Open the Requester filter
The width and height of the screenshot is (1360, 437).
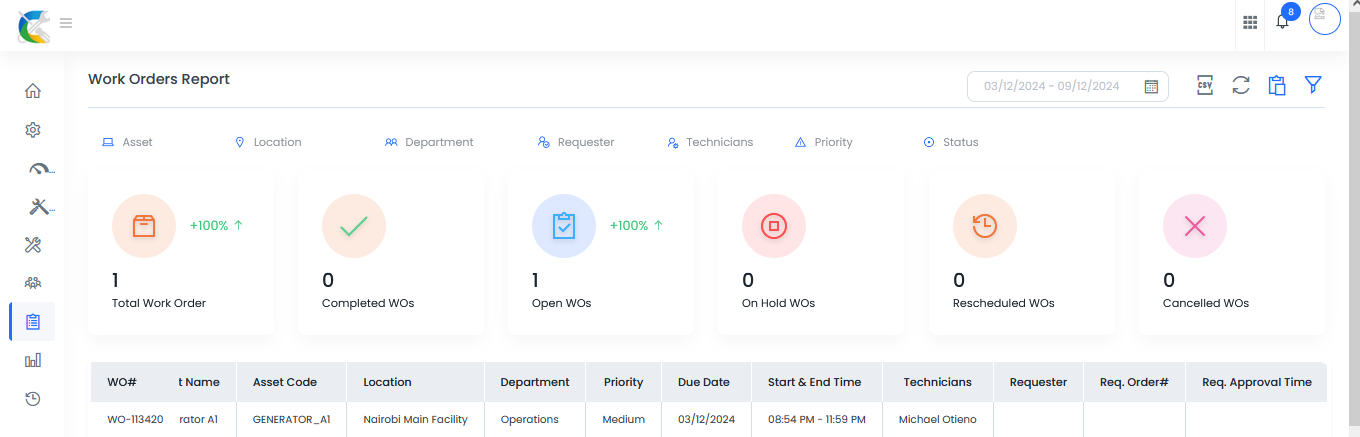point(576,142)
